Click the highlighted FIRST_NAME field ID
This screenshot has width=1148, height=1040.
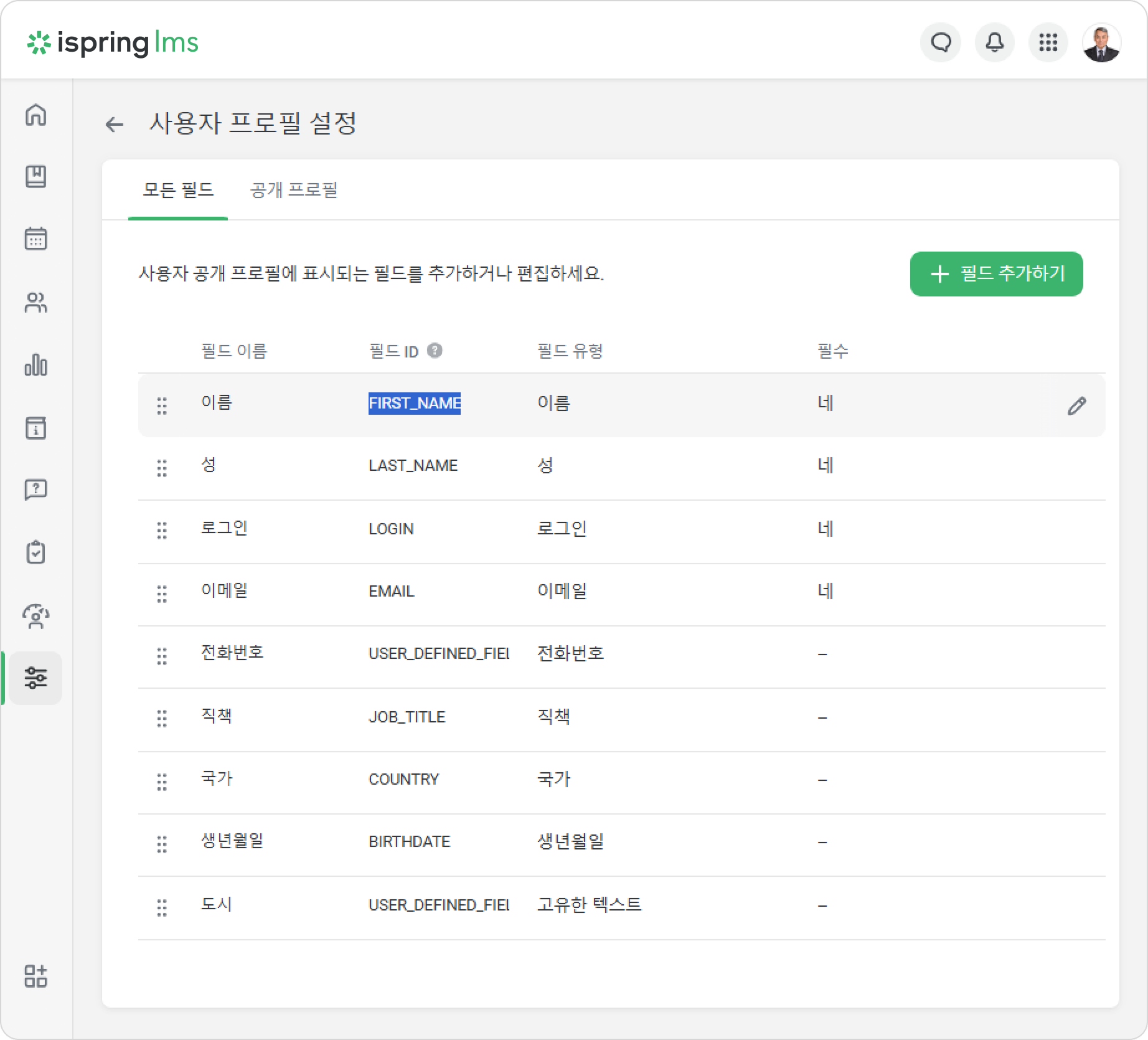(x=415, y=404)
